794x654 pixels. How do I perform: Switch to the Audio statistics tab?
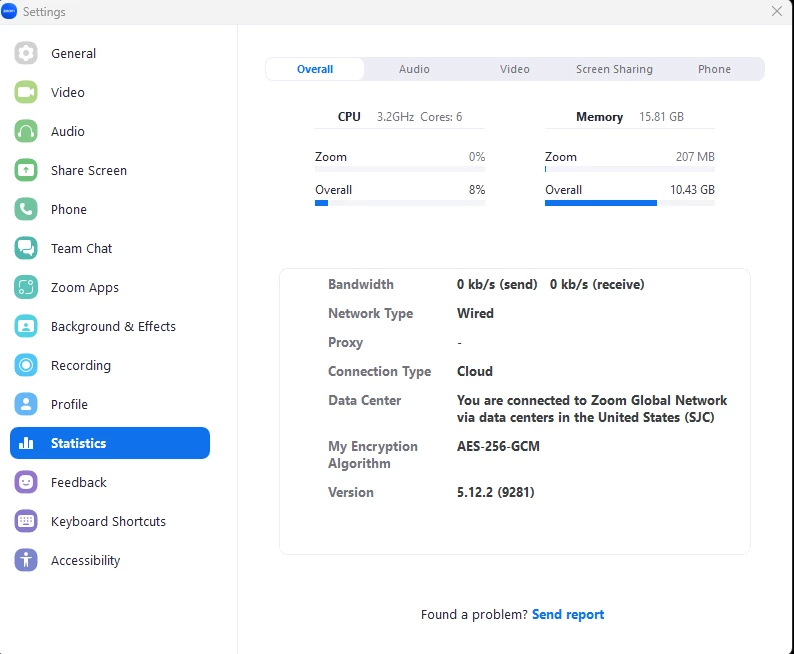pyautogui.click(x=414, y=69)
